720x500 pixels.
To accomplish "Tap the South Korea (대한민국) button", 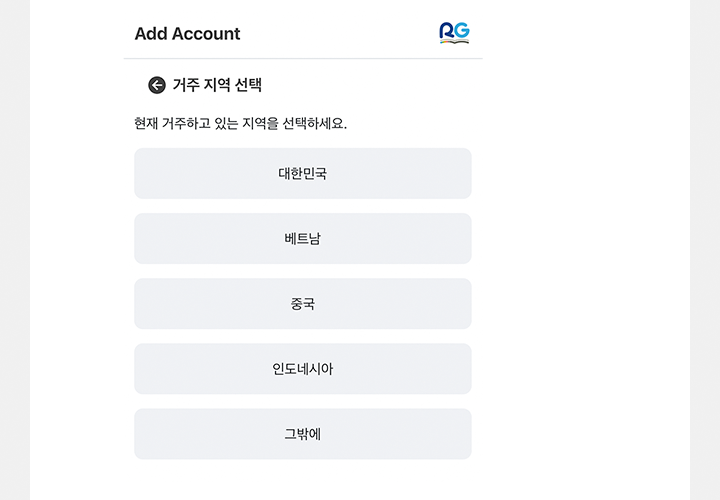I will 302,173.
